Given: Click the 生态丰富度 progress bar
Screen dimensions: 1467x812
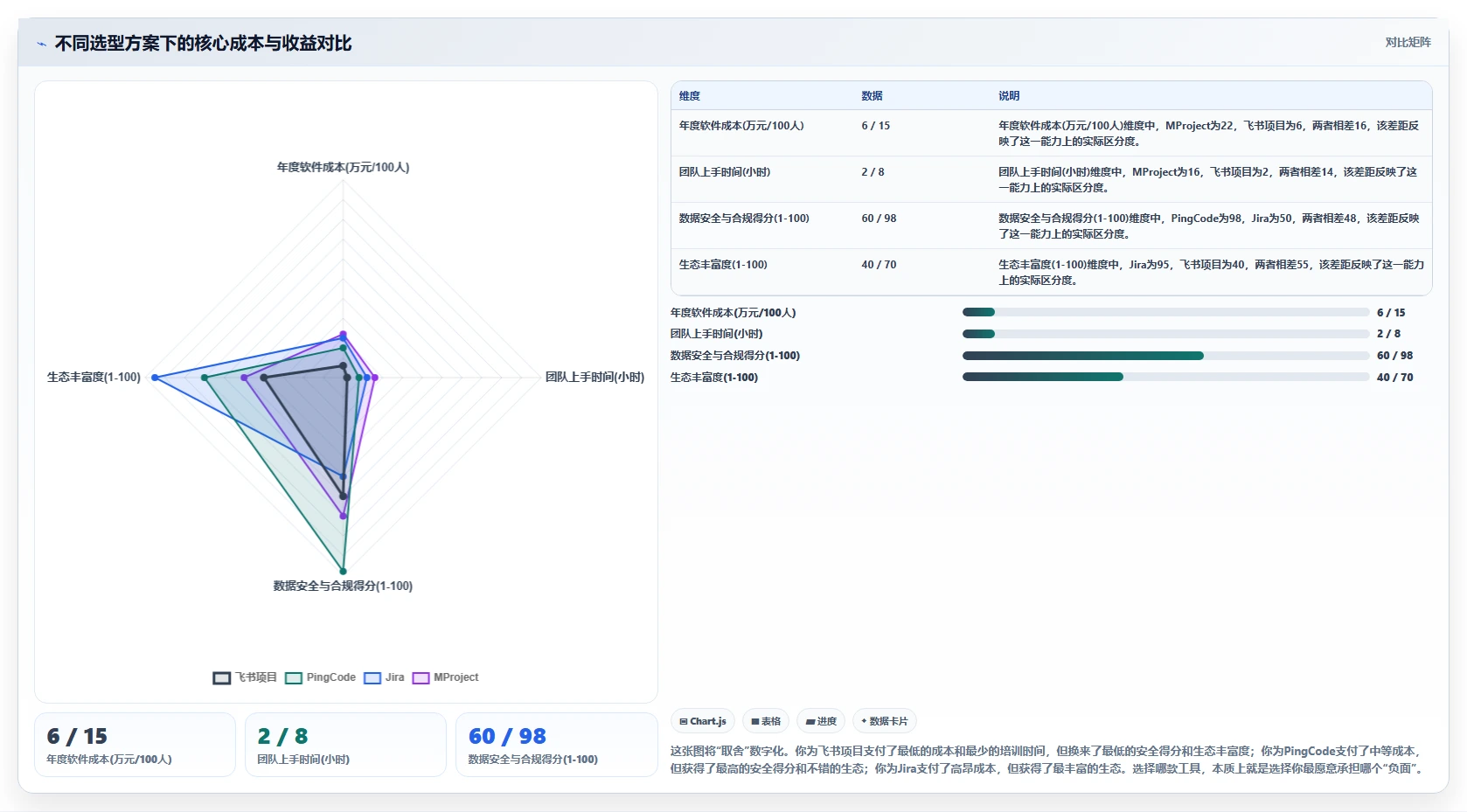Looking at the screenshot, I should click(1165, 378).
